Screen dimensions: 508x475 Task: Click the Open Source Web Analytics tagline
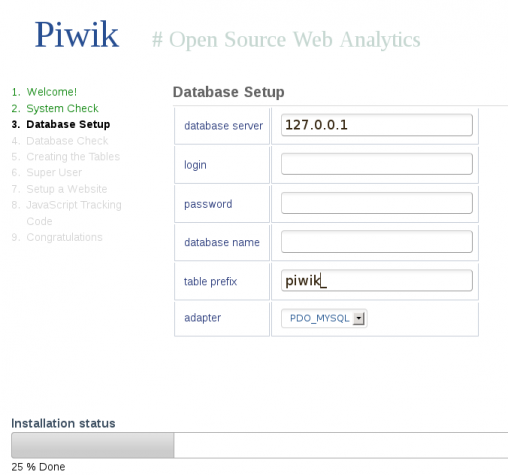click(x=286, y=40)
